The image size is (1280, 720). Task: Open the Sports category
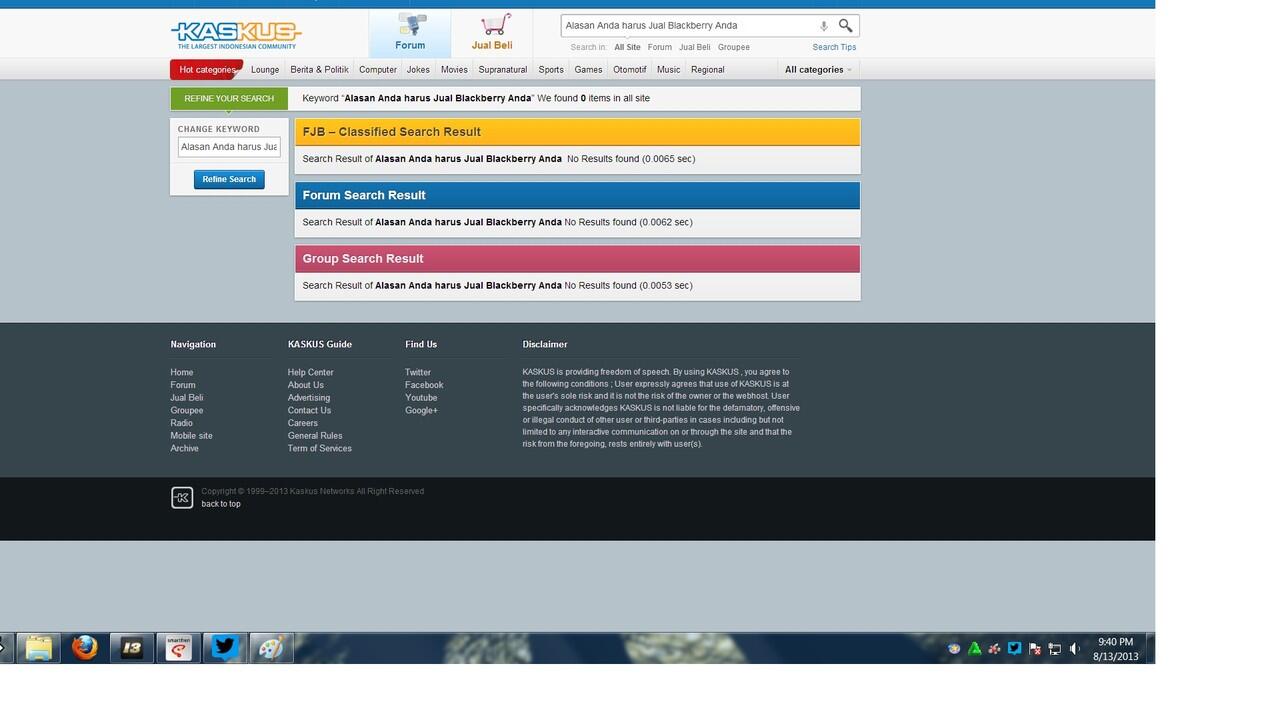coord(551,70)
